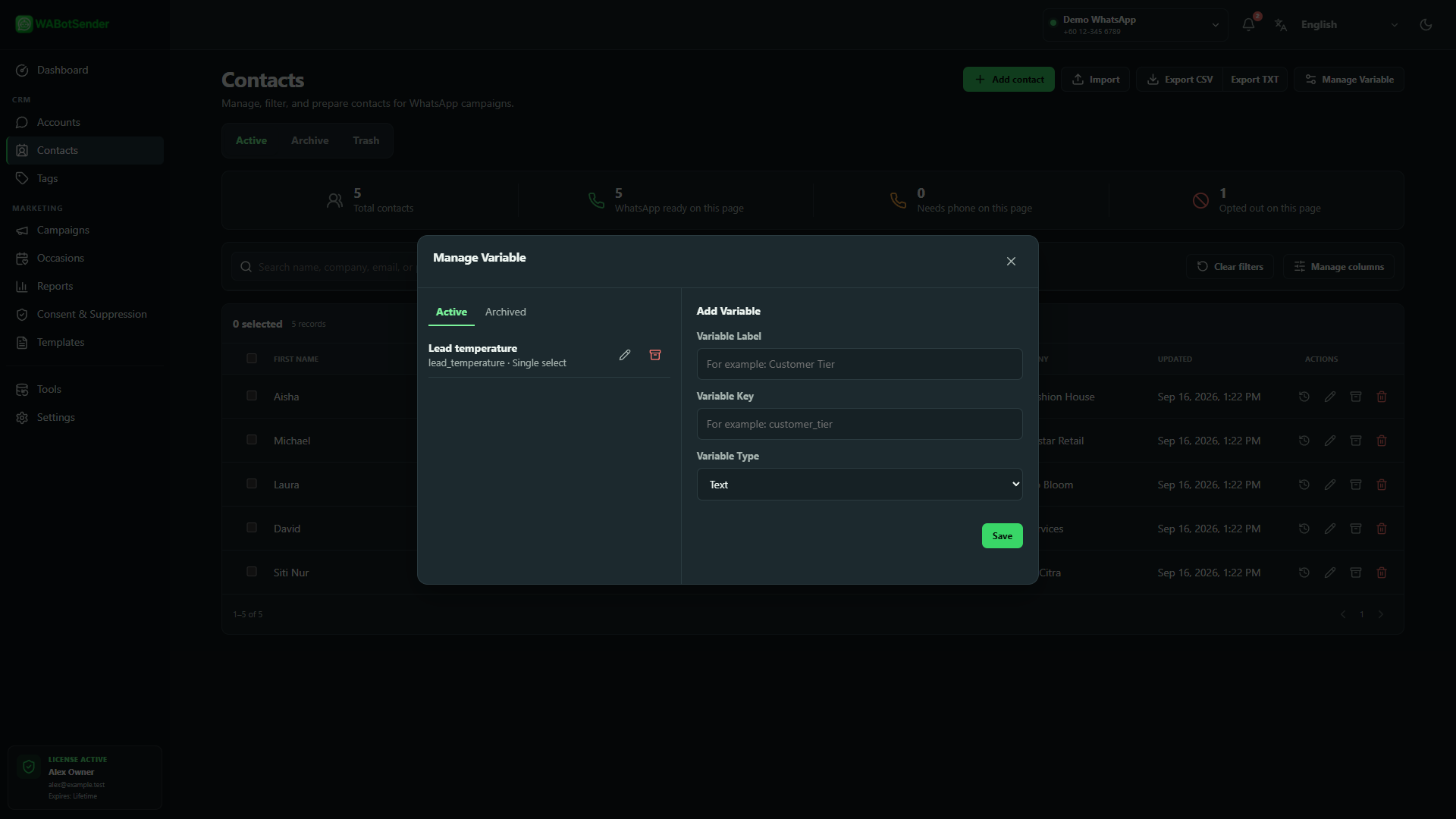Check the box for Laura
1456x819 pixels.
click(252, 484)
